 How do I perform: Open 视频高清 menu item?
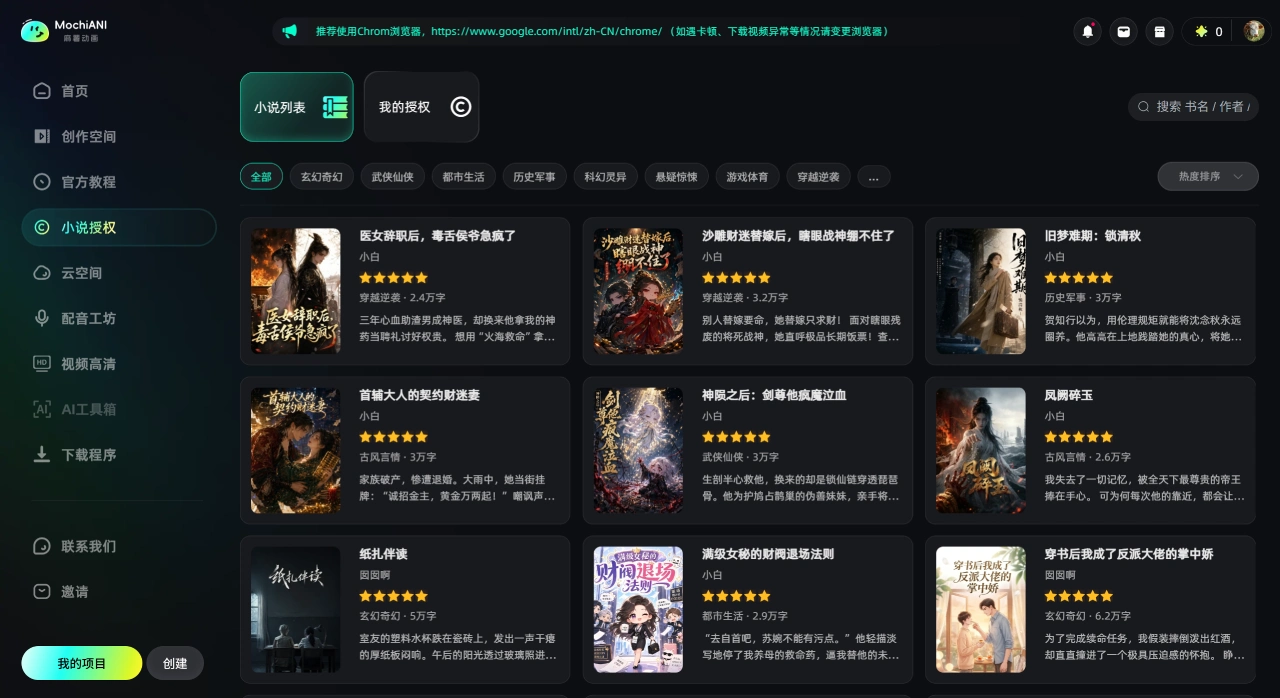click(118, 363)
